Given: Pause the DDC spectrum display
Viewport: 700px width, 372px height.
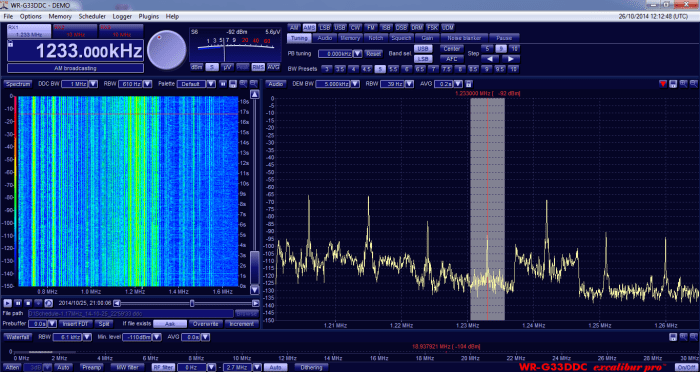Looking at the screenshot, I should (223, 84).
